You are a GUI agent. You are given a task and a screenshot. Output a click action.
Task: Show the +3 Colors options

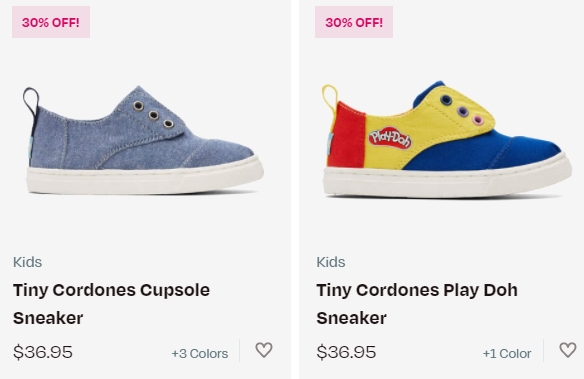[200, 353]
